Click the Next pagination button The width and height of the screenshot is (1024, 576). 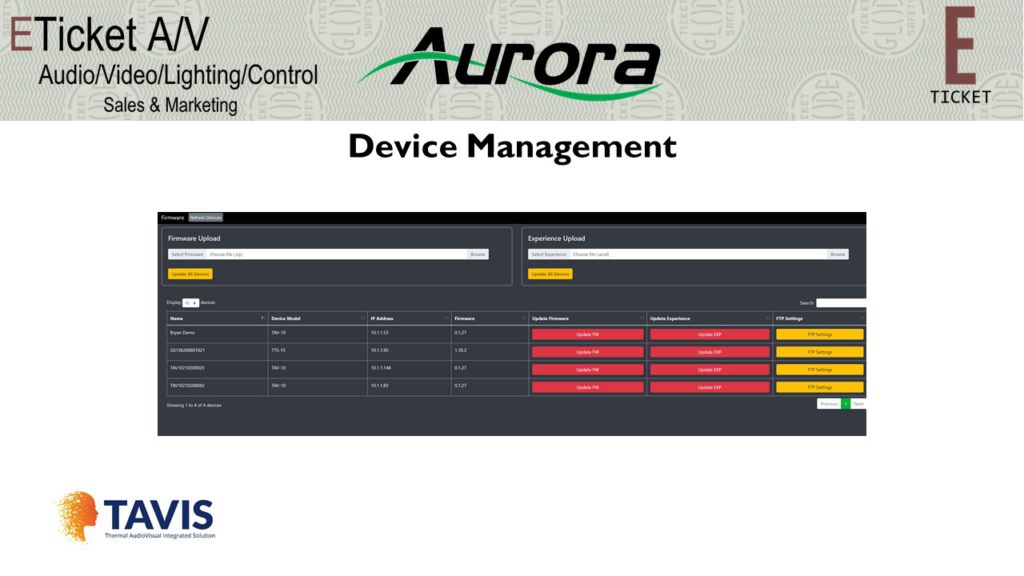coord(858,404)
